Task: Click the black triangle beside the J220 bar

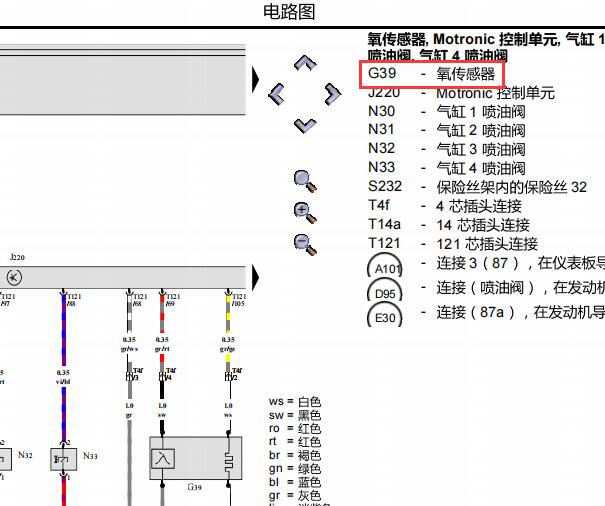Action: click(x=255, y=278)
